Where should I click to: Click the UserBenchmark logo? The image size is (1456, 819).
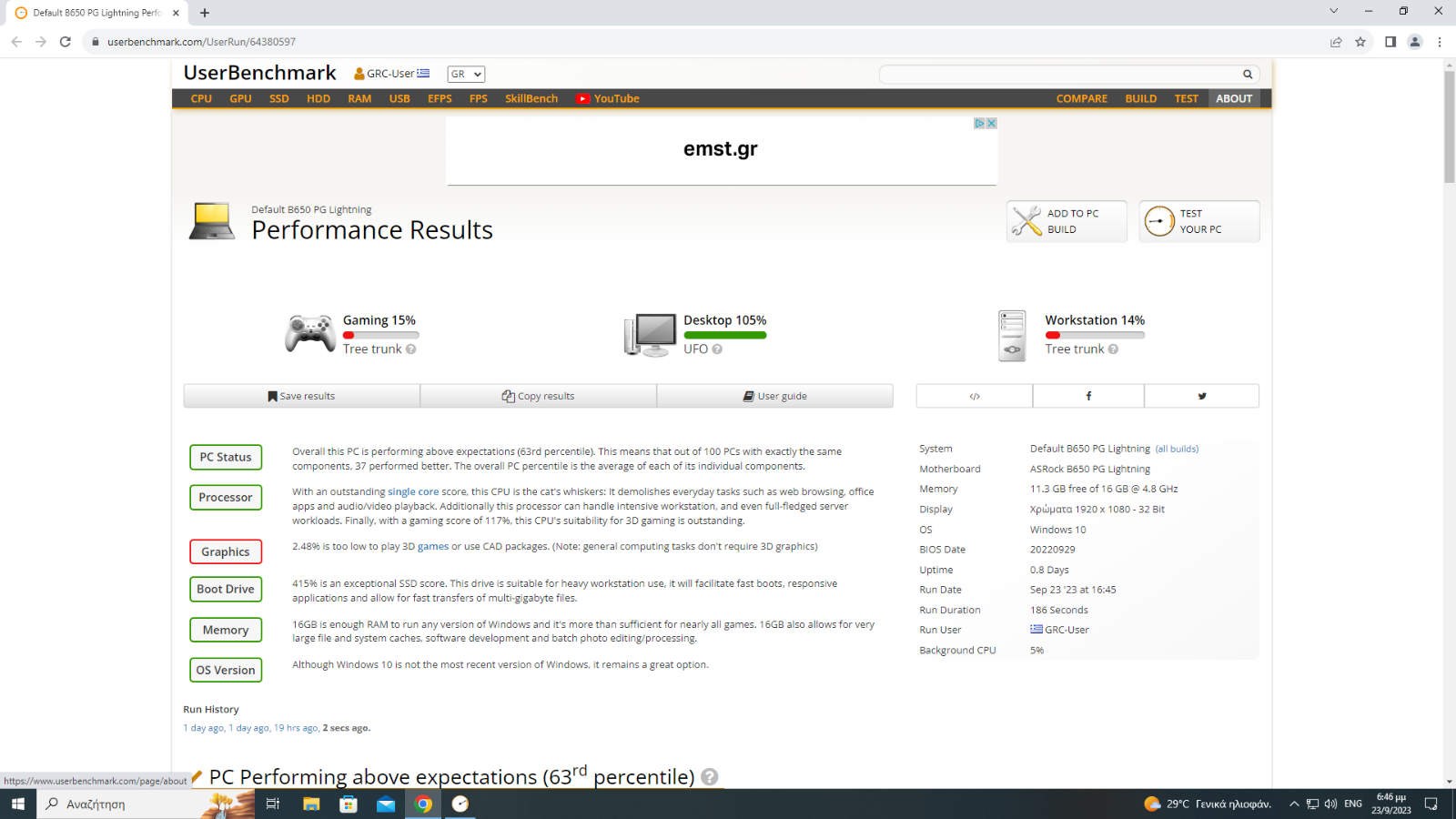(259, 73)
